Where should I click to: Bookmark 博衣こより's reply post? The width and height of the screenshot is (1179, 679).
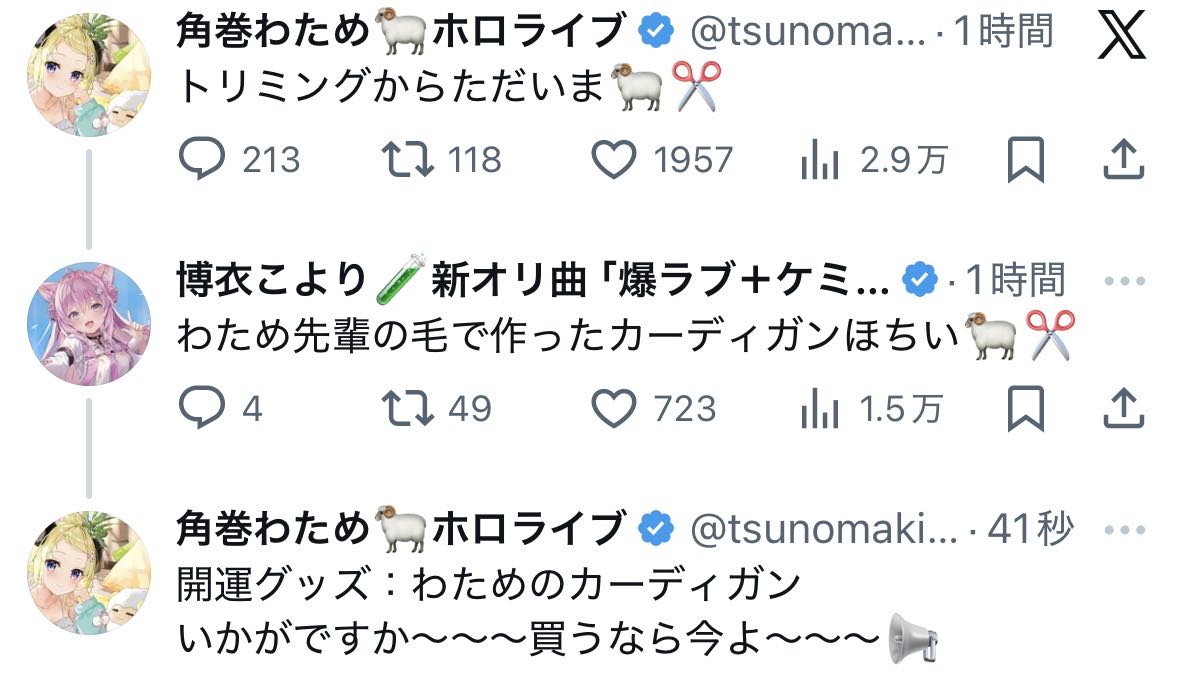coord(1025,408)
